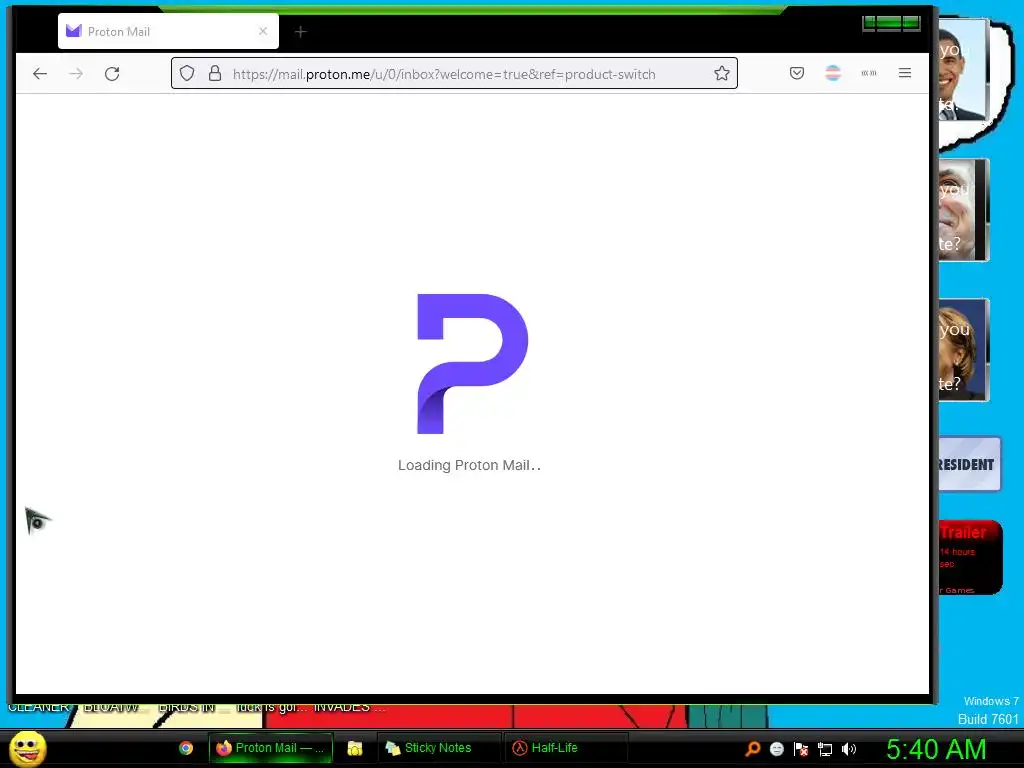The width and height of the screenshot is (1024, 768).
Task: Open the folder icon in taskbar
Action: [355, 748]
